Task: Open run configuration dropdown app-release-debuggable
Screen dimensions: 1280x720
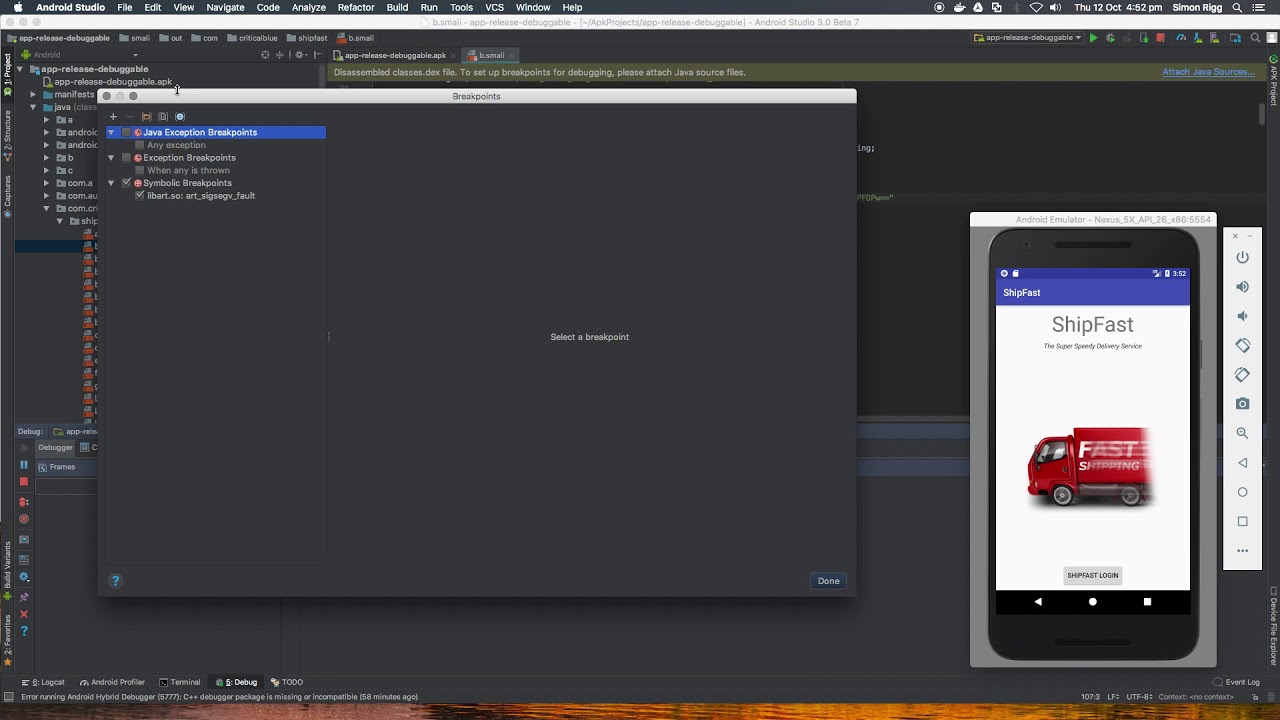Action: tap(1028, 38)
